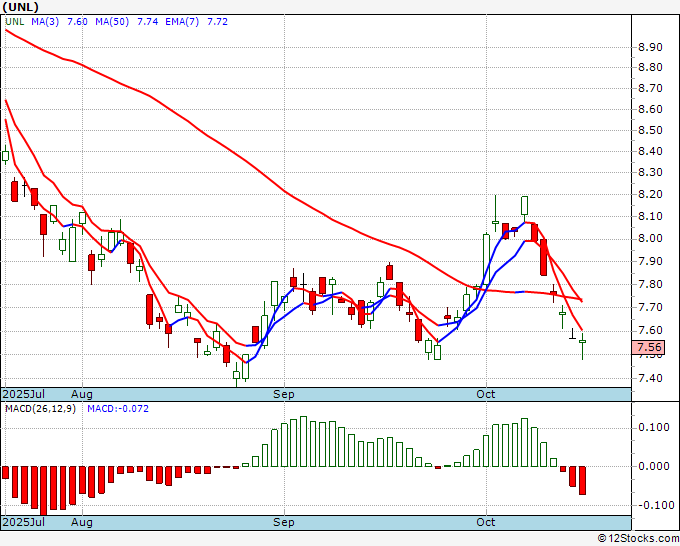Click the 8.60 price axis label
The image size is (680, 546).
coord(650,109)
